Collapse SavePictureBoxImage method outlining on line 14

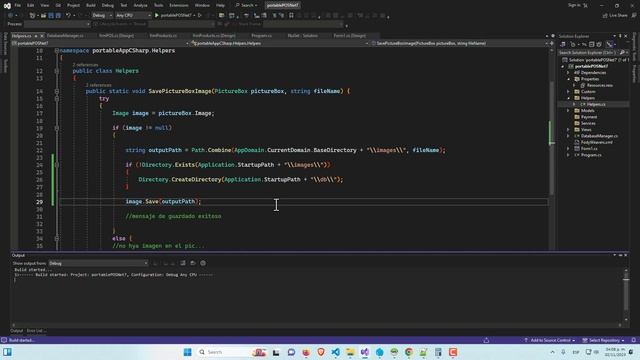point(57,91)
